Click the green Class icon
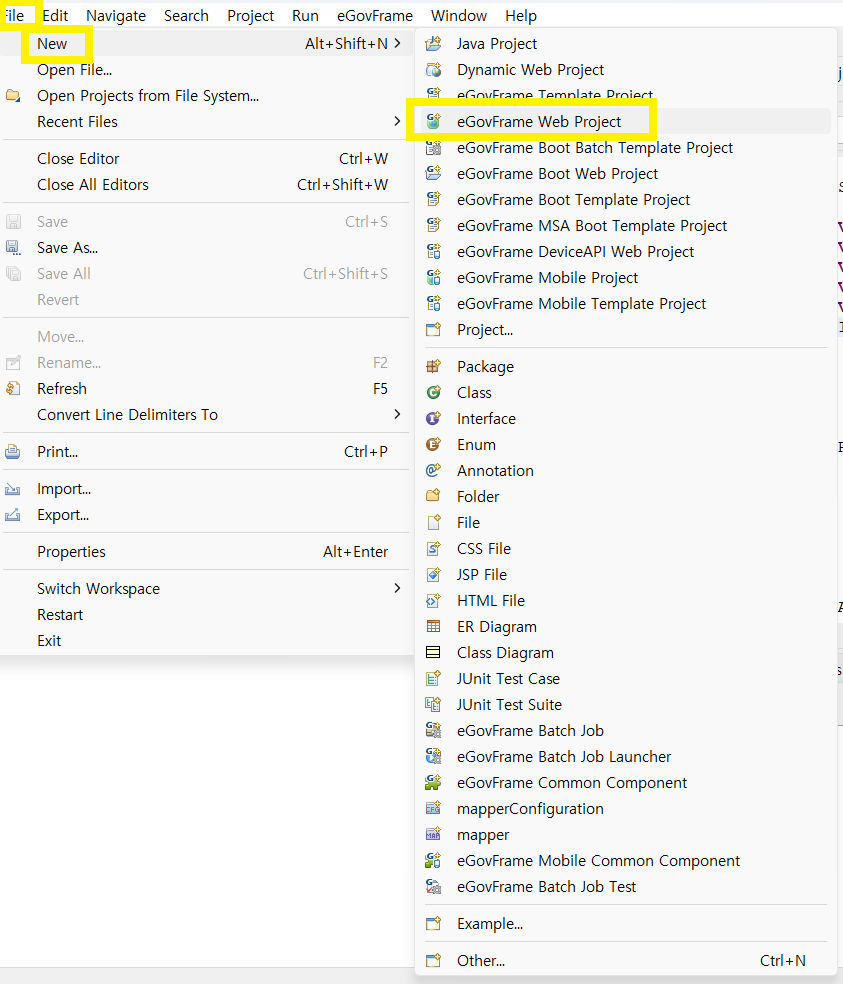 [433, 393]
